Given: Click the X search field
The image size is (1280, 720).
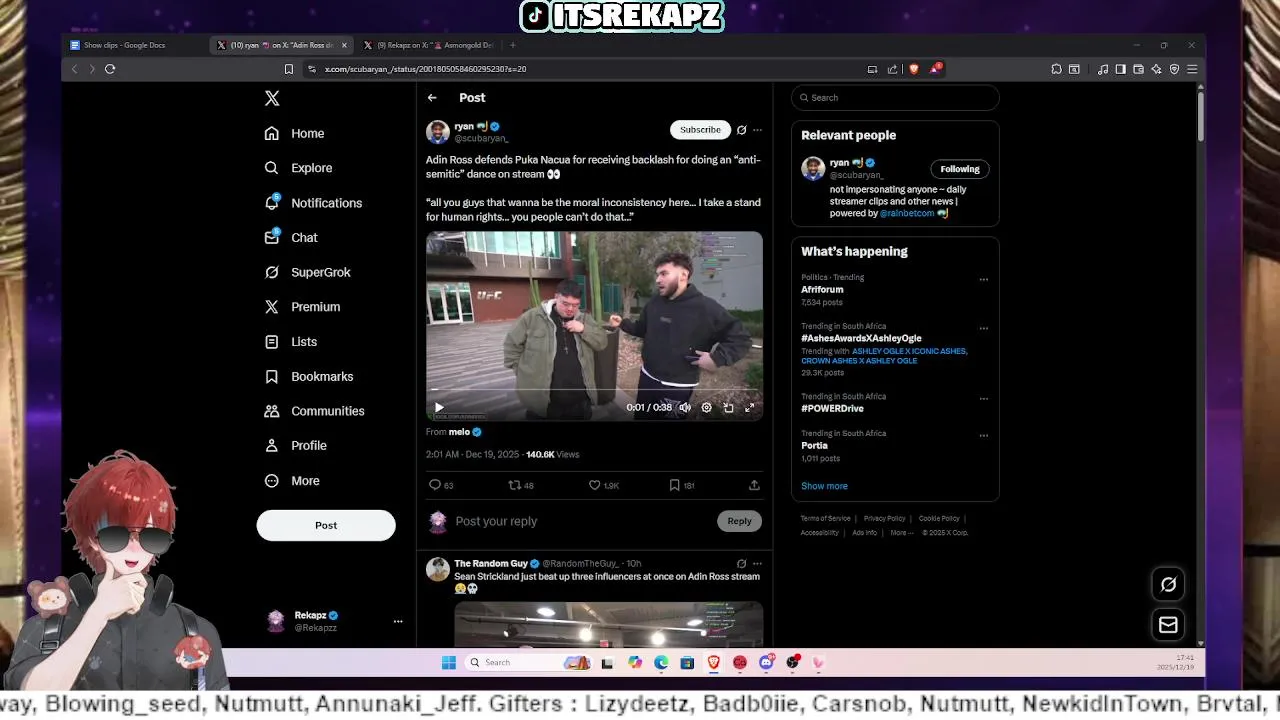Looking at the screenshot, I should (895, 98).
